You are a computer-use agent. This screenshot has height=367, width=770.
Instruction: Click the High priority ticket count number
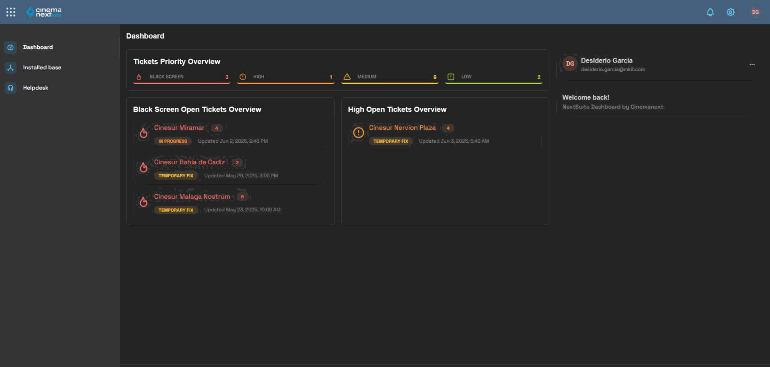331,77
